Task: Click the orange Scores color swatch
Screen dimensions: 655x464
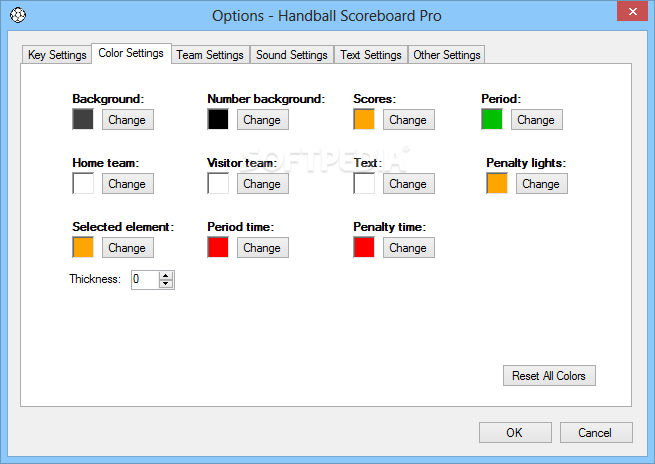Action: pyautogui.click(x=364, y=120)
